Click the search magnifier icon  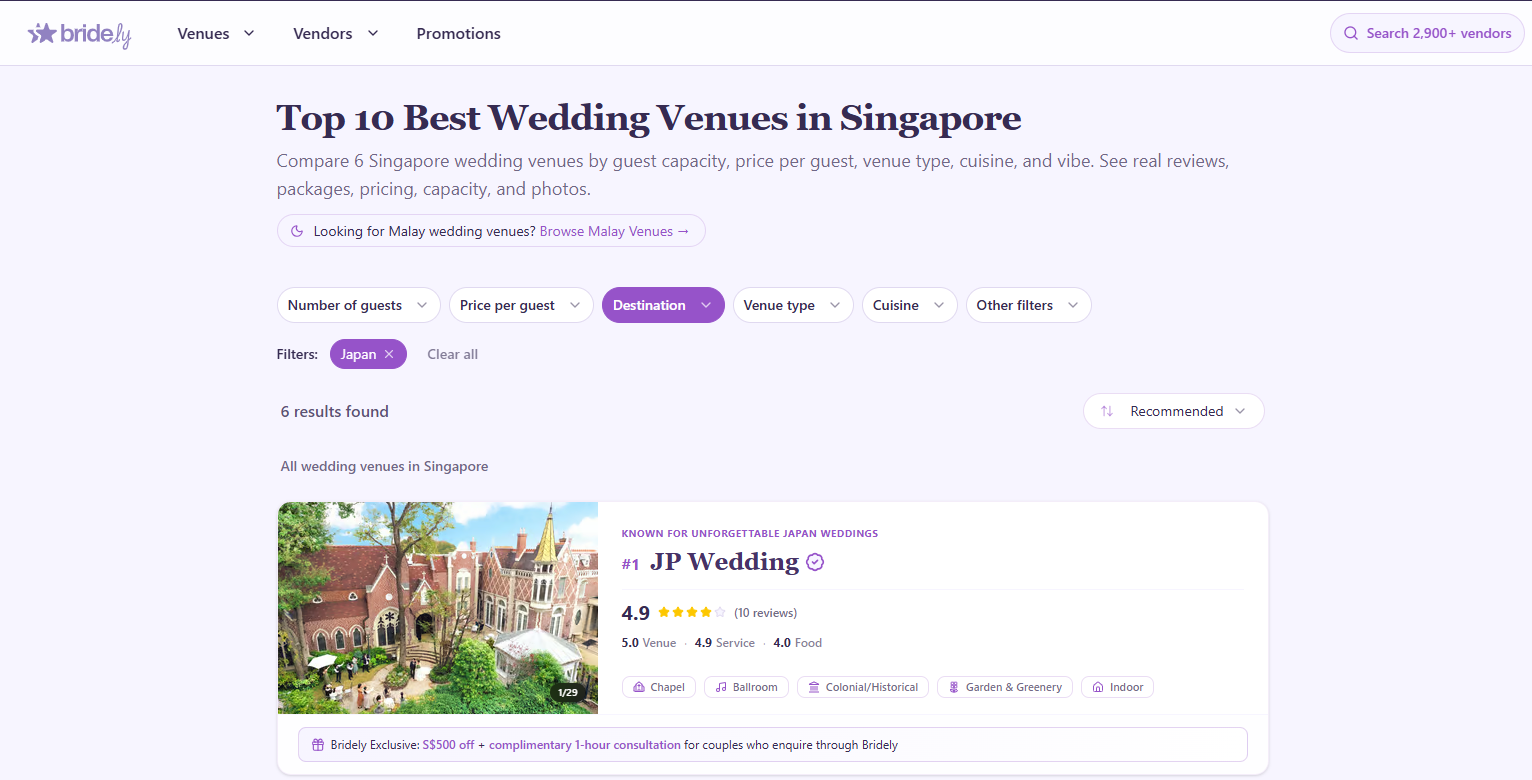tap(1351, 33)
